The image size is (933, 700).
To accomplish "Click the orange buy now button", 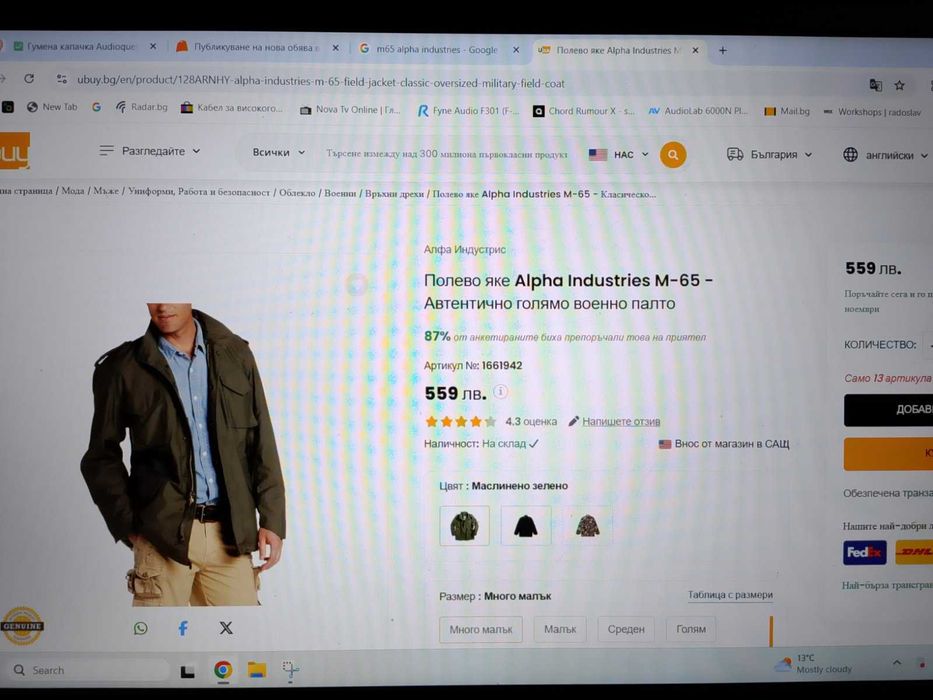I will [x=888, y=454].
